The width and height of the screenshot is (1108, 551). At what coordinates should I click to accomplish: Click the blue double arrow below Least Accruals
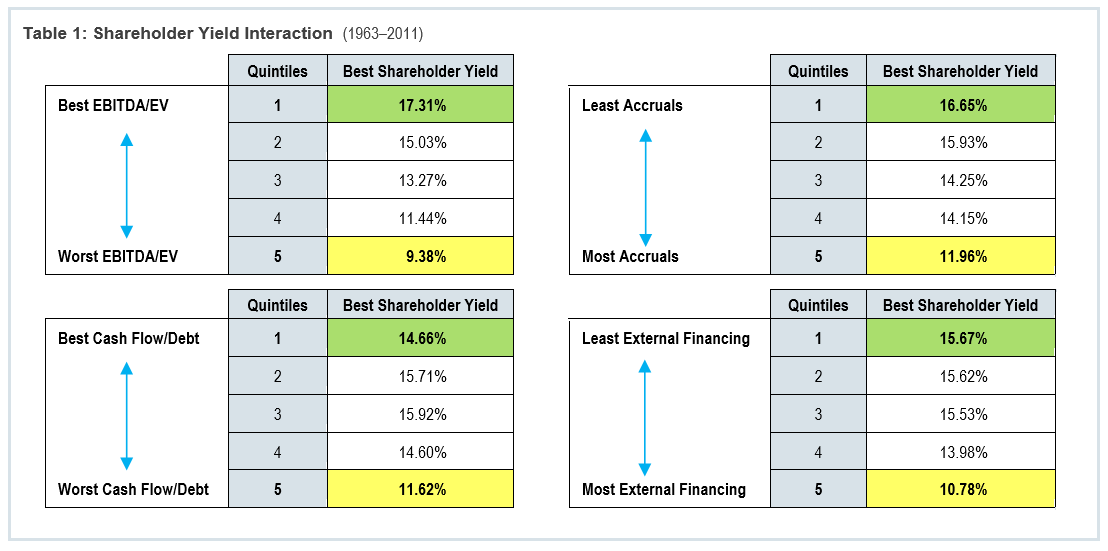pyautogui.click(x=645, y=186)
